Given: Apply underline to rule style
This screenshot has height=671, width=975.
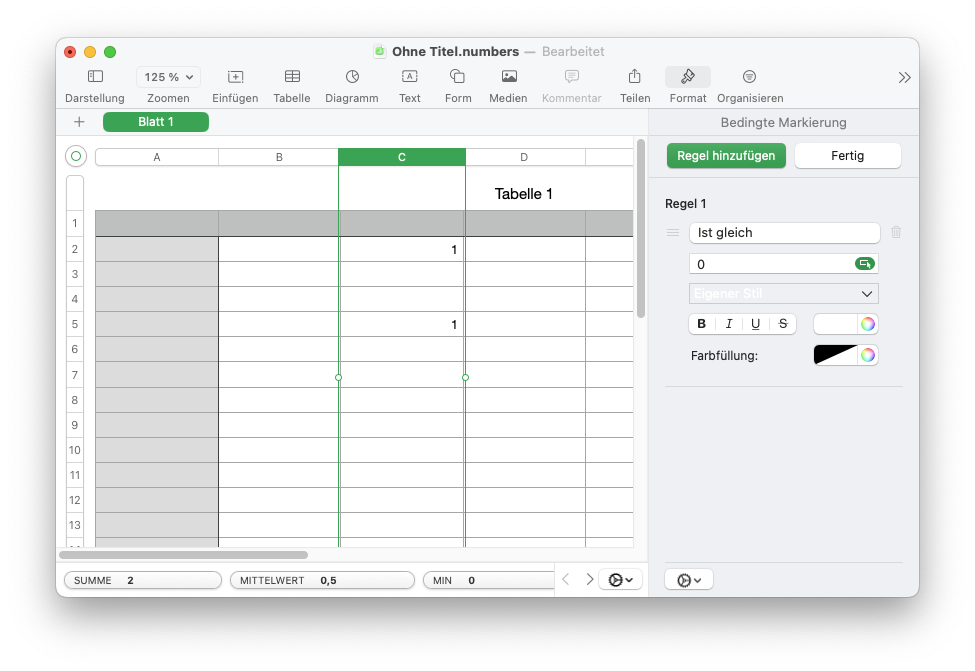Looking at the screenshot, I should pyautogui.click(x=756, y=323).
